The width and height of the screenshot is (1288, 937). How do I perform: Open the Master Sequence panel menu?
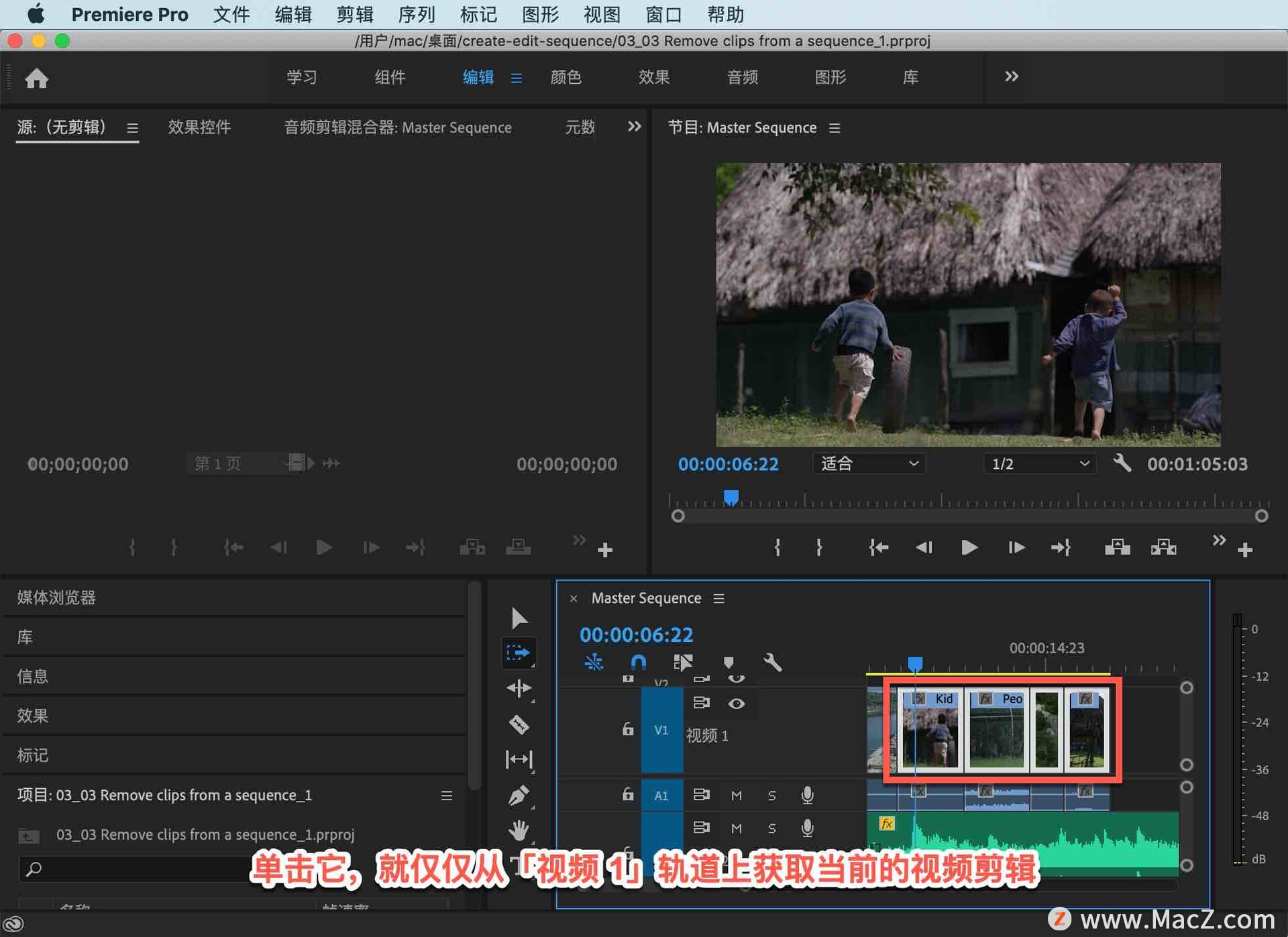click(718, 598)
